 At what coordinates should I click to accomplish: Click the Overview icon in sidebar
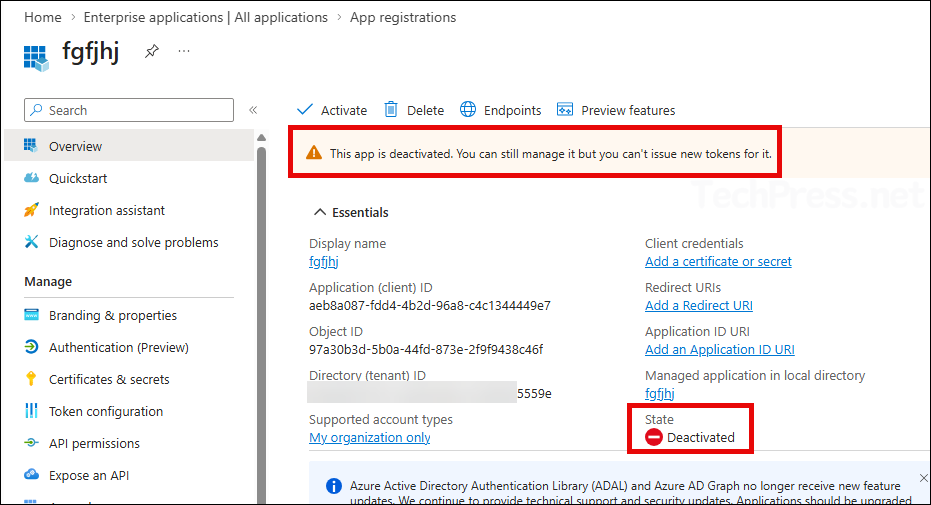point(31,145)
